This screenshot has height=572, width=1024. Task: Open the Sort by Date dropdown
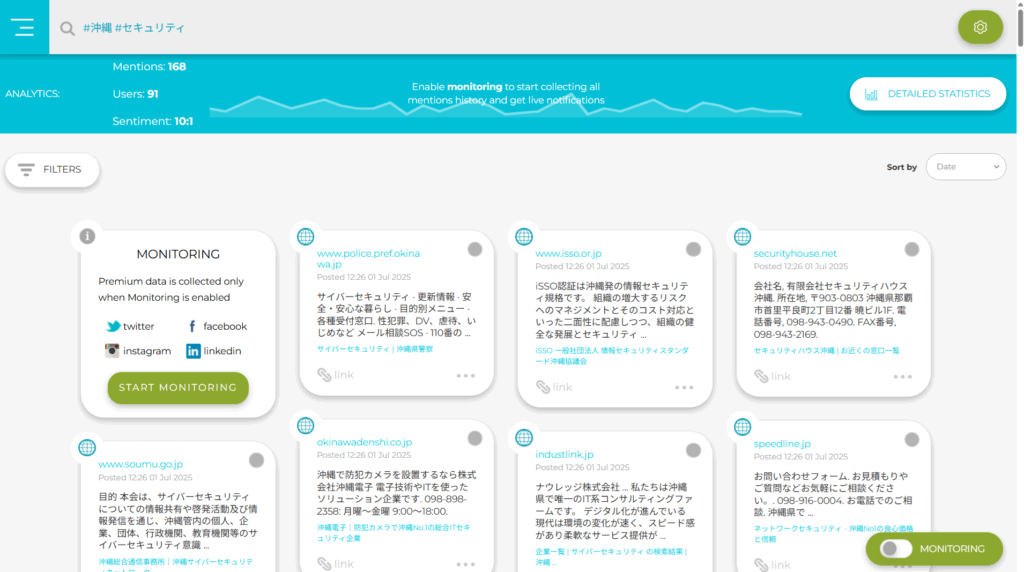(966, 167)
